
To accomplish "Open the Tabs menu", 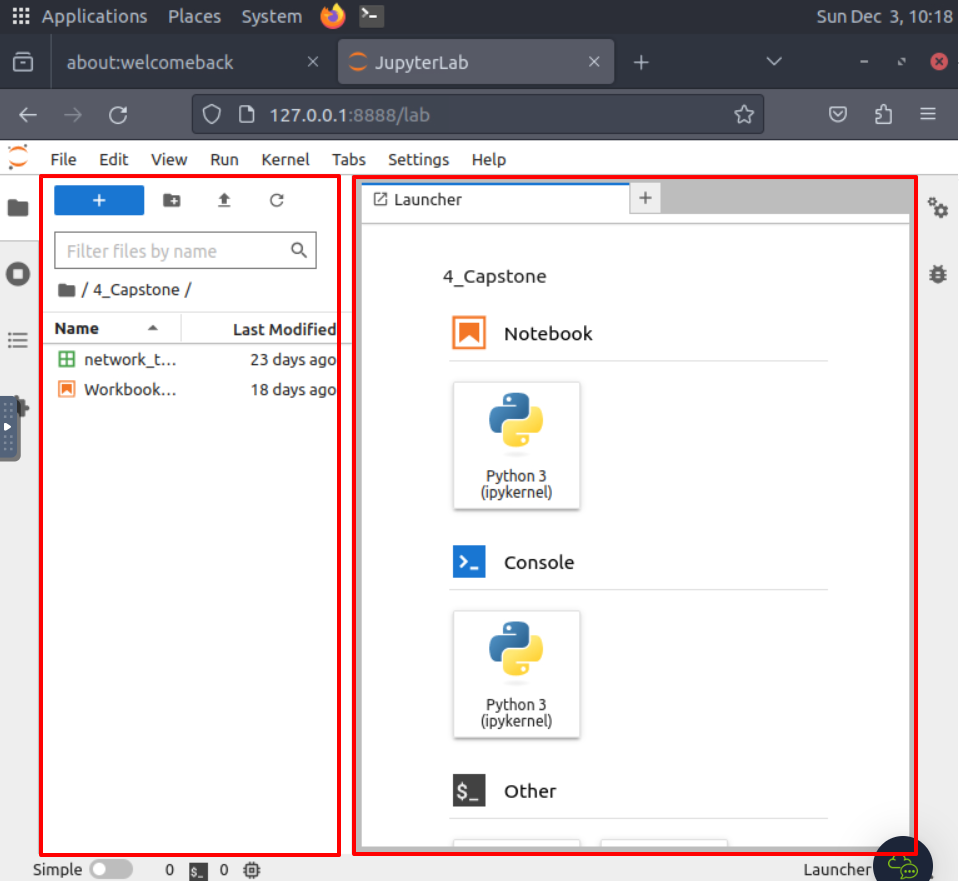I will point(349,160).
